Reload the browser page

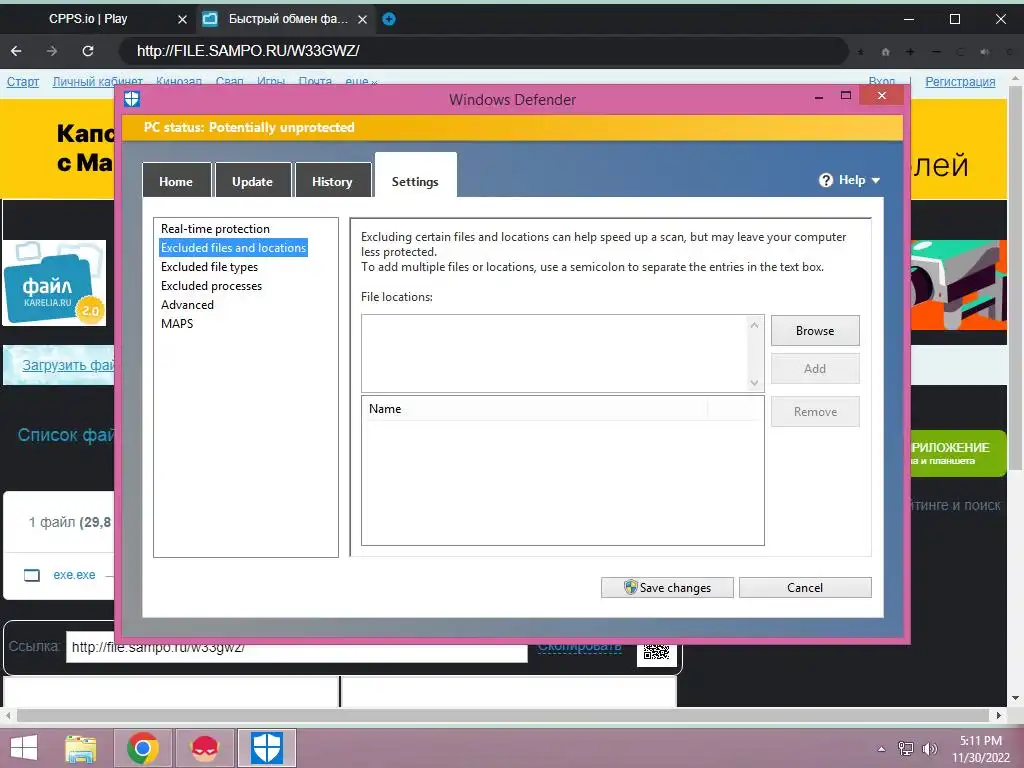coord(88,51)
